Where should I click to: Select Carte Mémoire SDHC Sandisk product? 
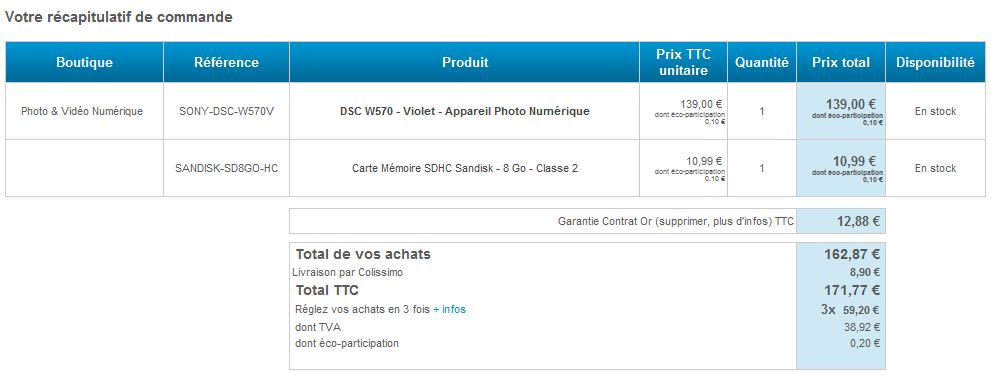(465, 168)
